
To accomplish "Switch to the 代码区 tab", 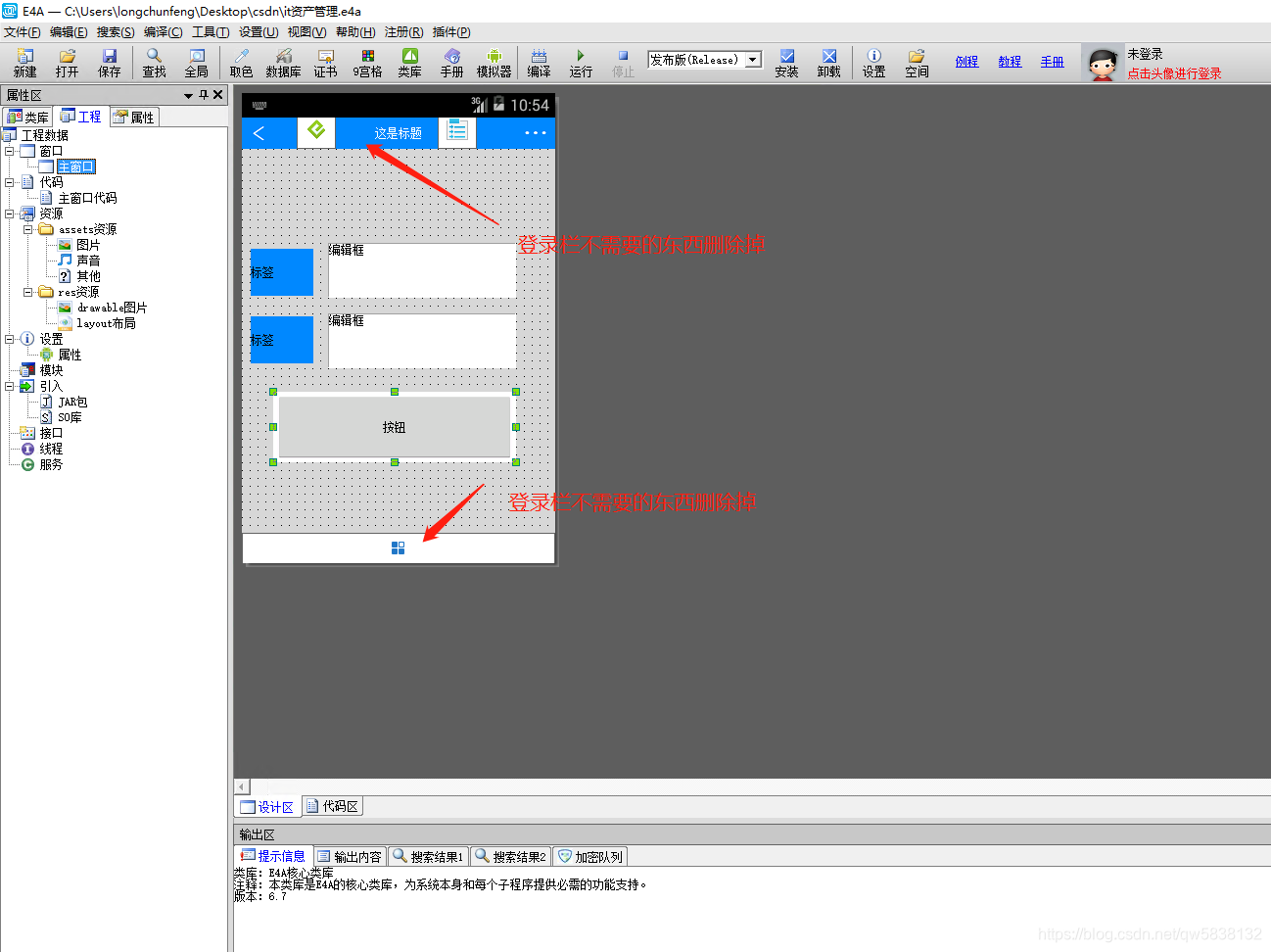I will pyautogui.click(x=332, y=806).
